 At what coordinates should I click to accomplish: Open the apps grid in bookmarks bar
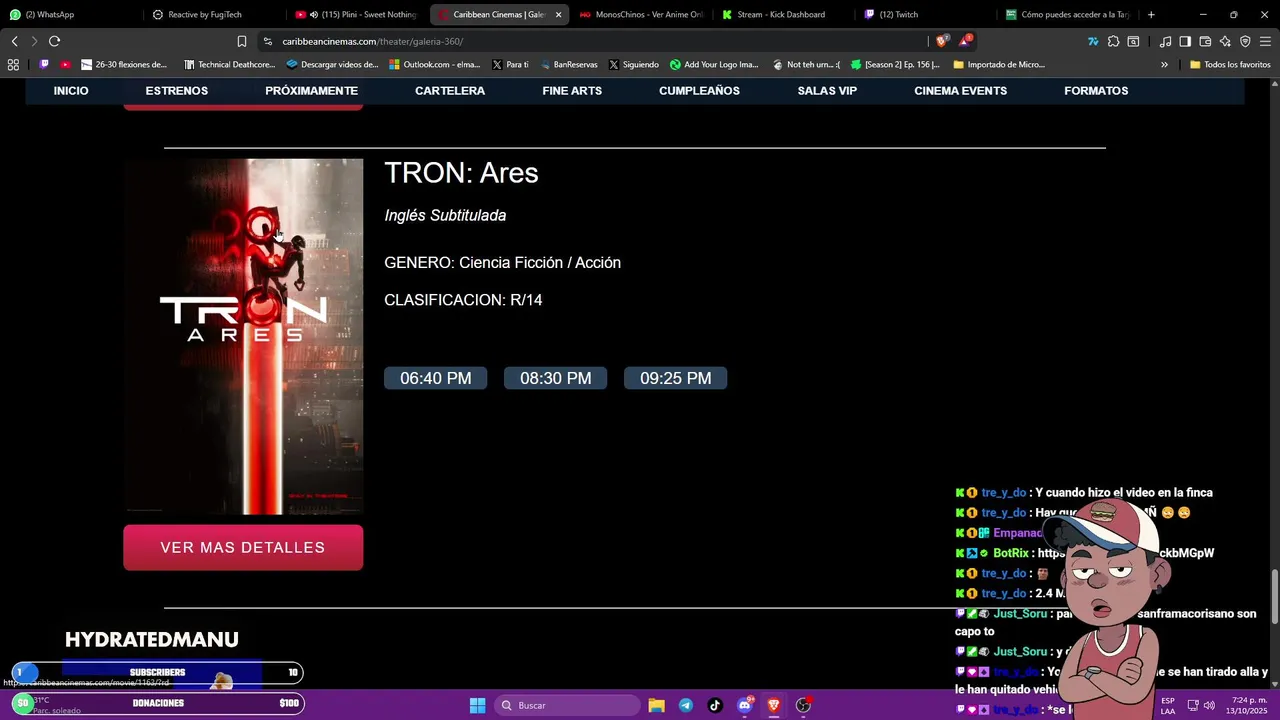point(13,64)
